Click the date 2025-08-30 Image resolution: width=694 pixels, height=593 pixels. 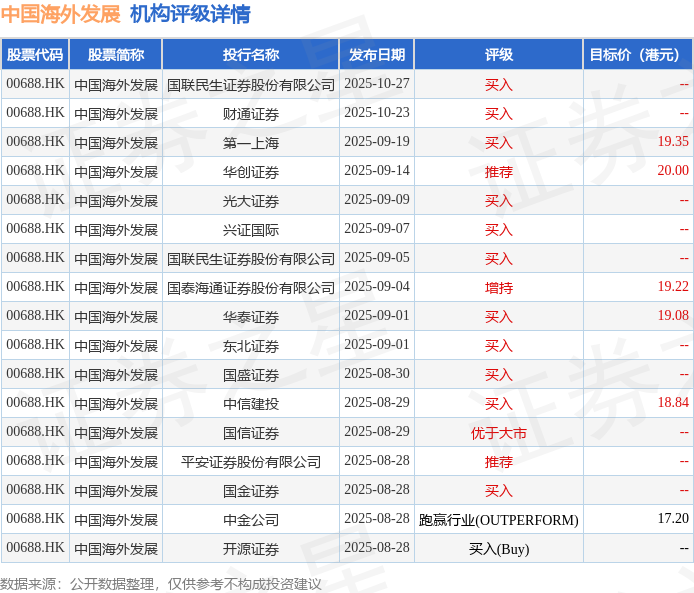click(x=377, y=373)
